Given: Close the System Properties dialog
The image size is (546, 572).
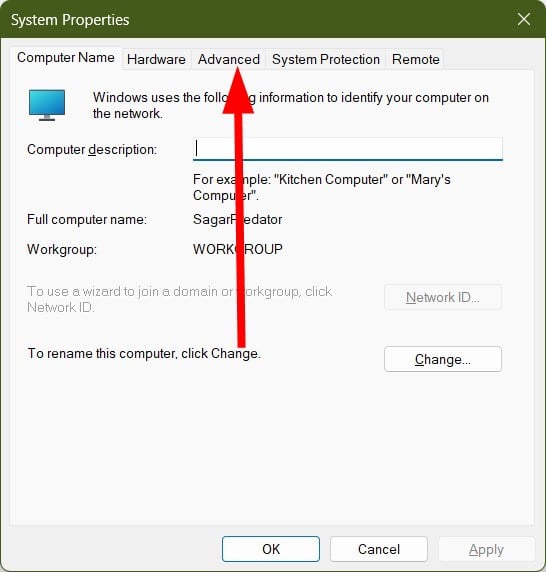Looking at the screenshot, I should [x=524, y=19].
